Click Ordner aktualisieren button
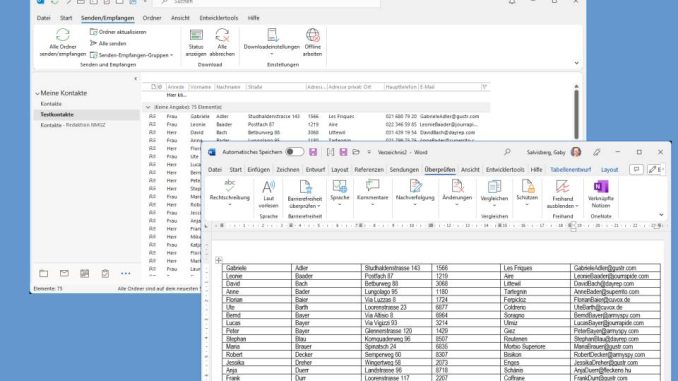The width and height of the screenshot is (678, 381). click(x=118, y=32)
